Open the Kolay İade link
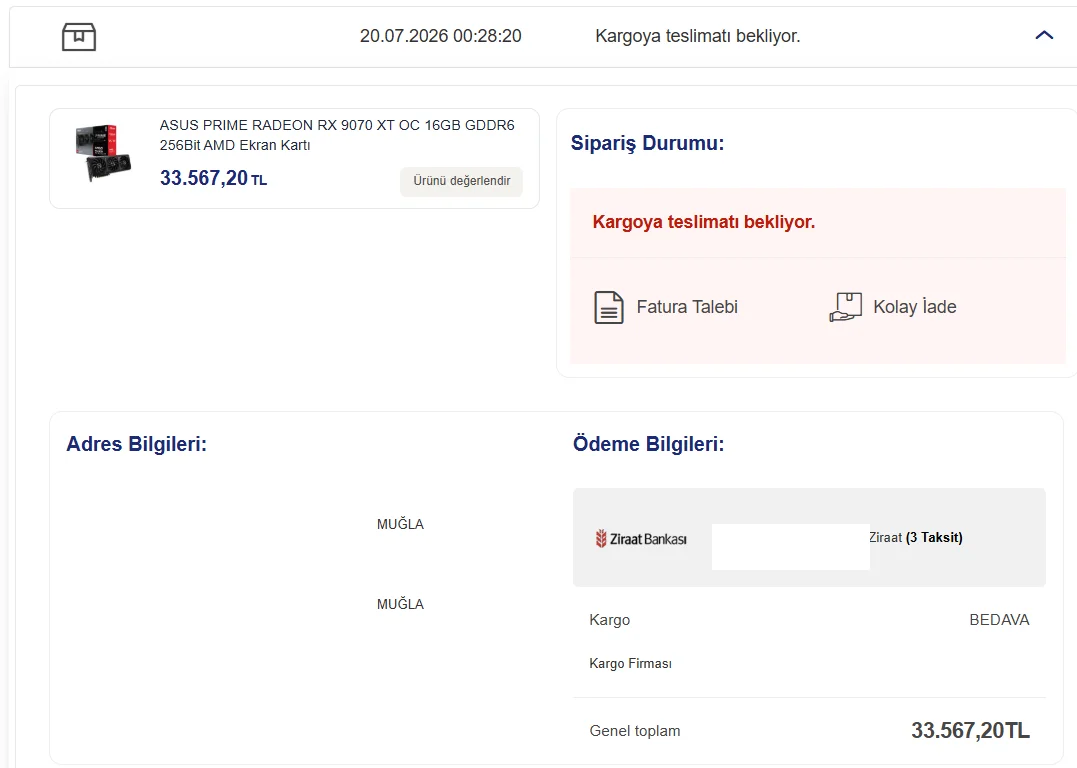1077x768 pixels. [x=914, y=306]
